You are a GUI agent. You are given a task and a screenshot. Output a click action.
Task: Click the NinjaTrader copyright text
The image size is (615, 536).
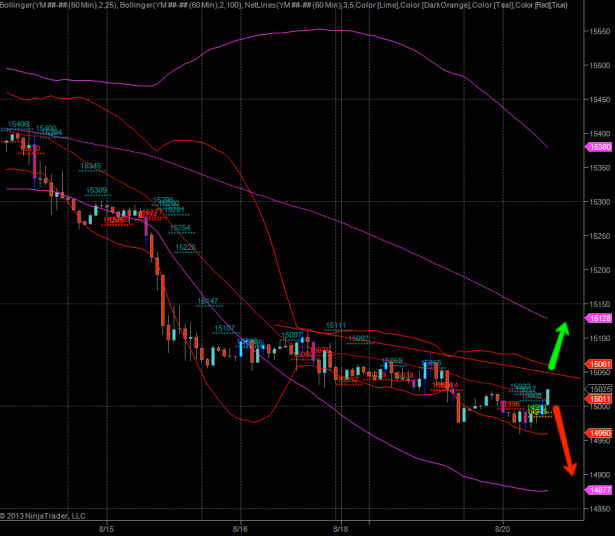coord(45,516)
